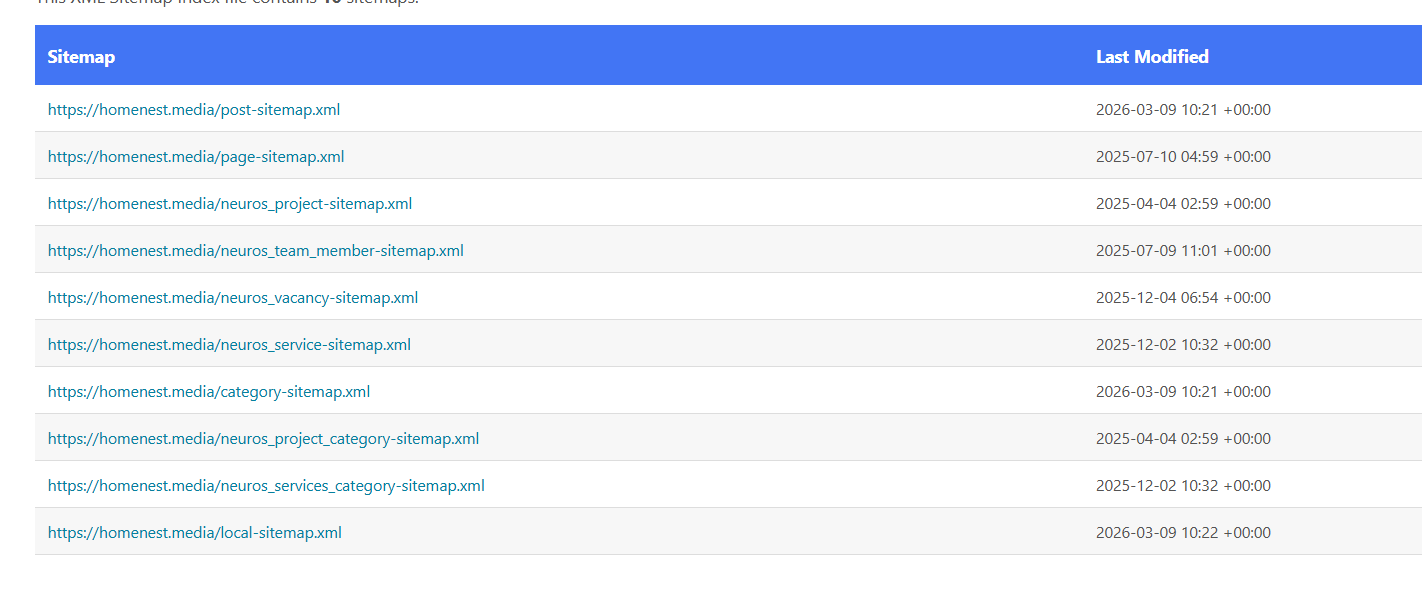The height and width of the screenshot is (592, 1422).
Task: Open the neuros_vacancy-sitemap.xml link
Action: (x=233, y=297)
